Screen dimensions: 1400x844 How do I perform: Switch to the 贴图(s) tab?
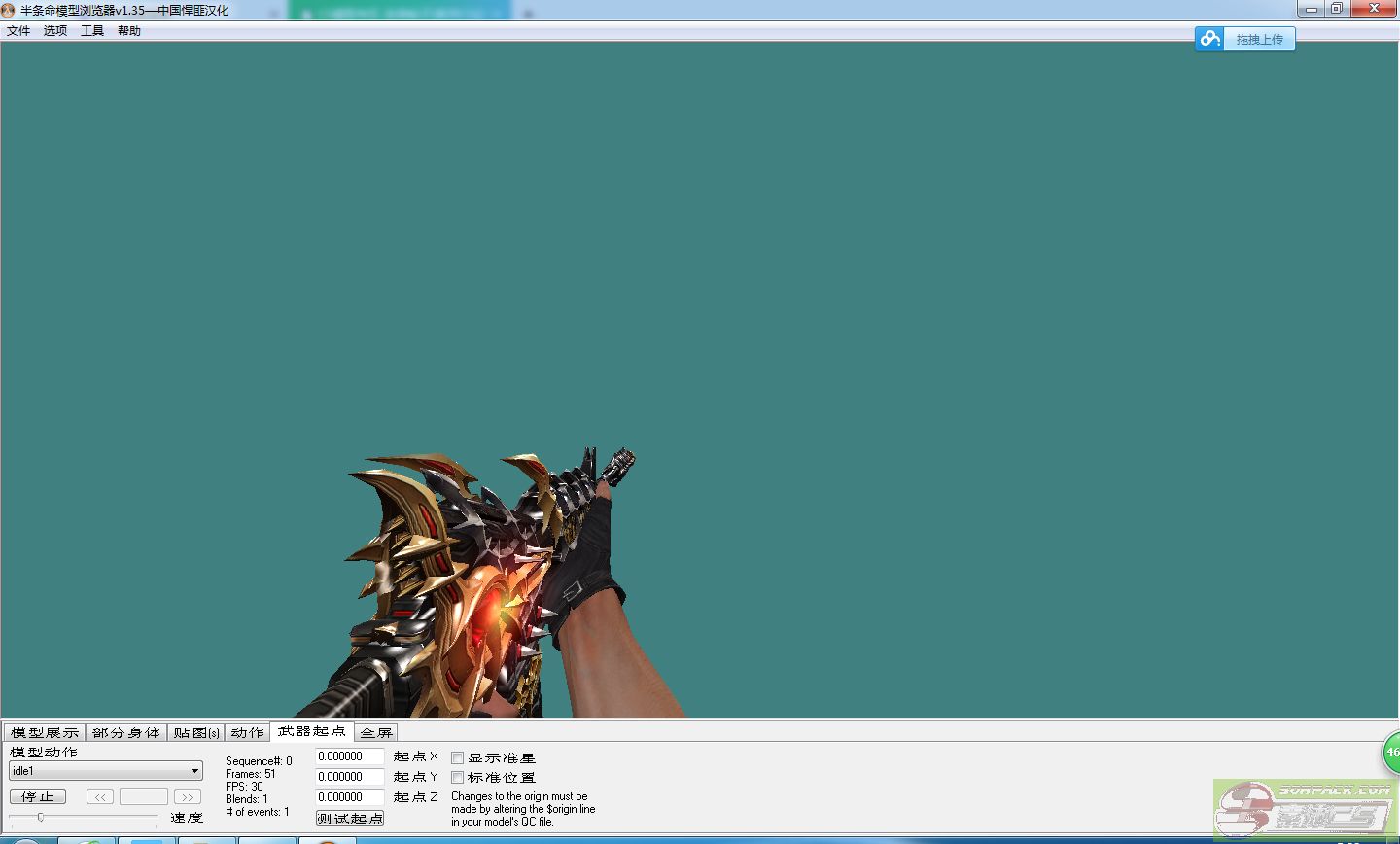pos(196,732)
